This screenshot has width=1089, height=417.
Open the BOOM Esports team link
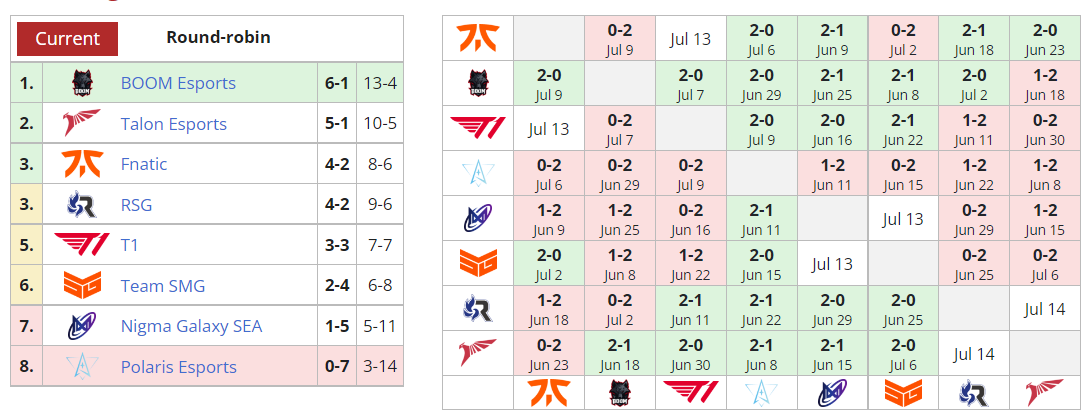(x=178, y=83)
